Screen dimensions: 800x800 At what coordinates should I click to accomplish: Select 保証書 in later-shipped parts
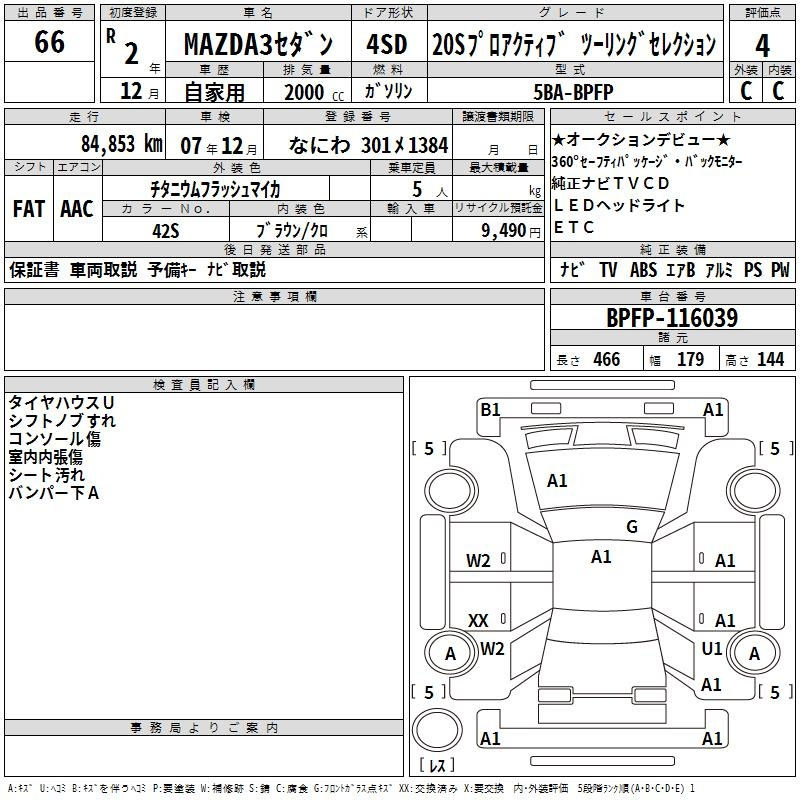[x=34, y=269]
